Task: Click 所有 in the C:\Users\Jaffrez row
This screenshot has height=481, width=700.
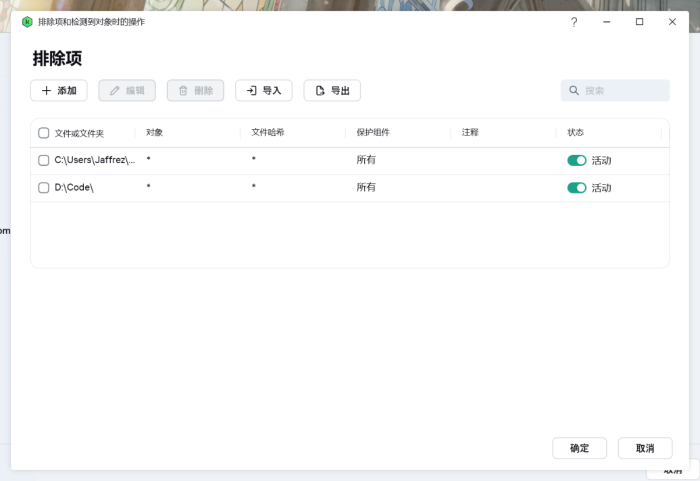Action: click(366, 160)
